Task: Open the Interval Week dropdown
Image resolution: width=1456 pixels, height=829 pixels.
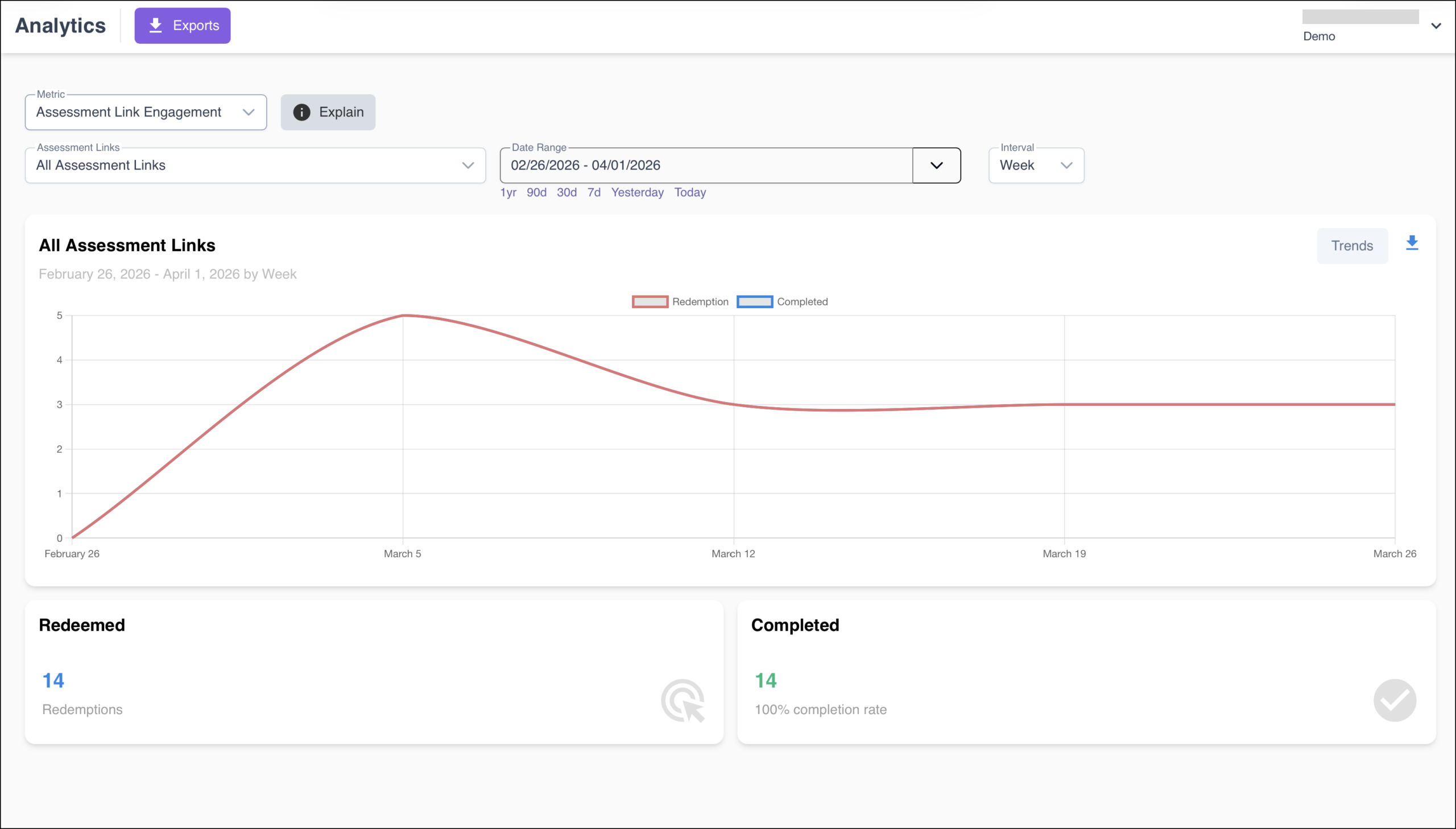Action: coord(1036,165)
